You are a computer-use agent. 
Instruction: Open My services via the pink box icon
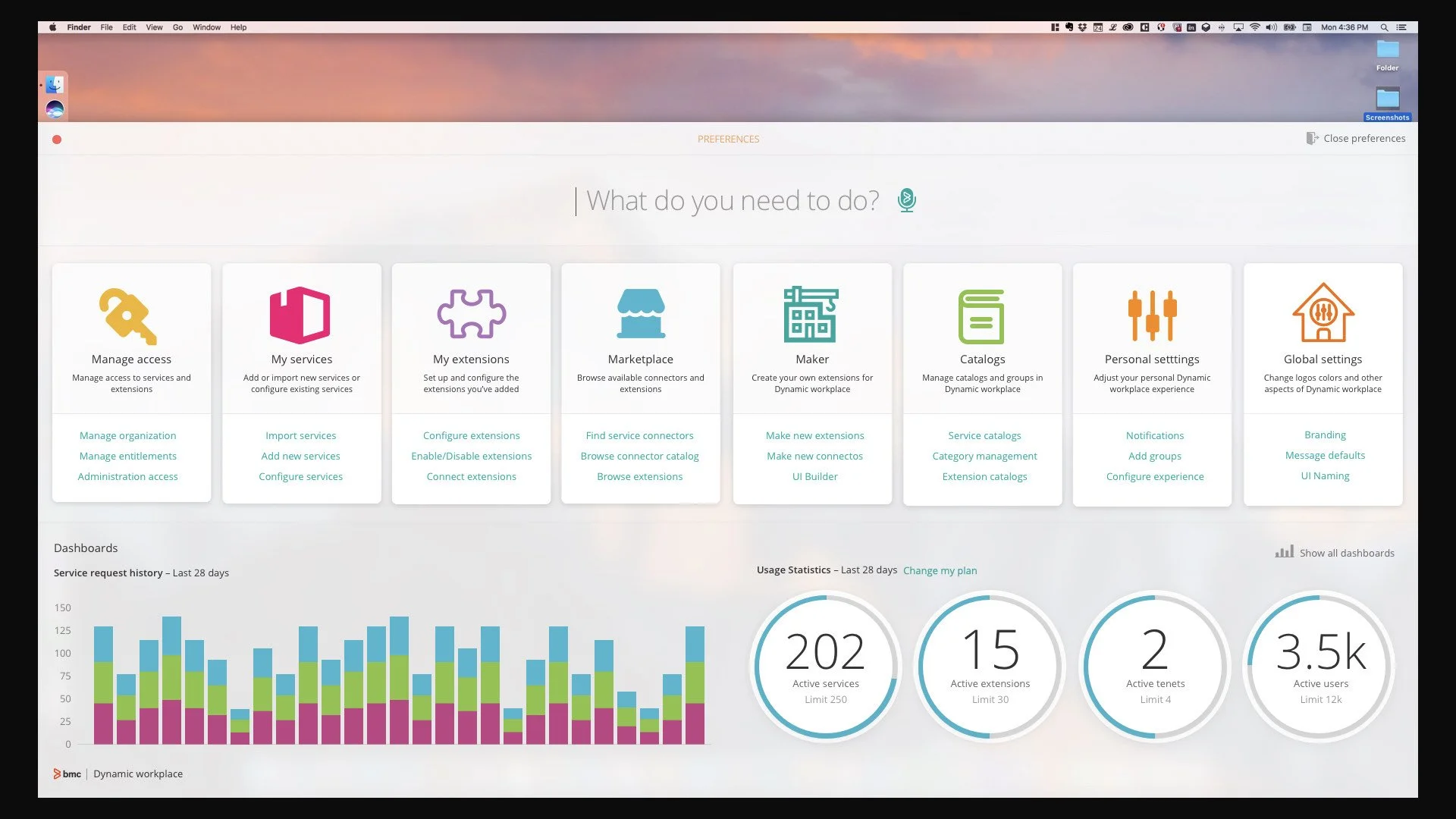click(x=300, y=315)
